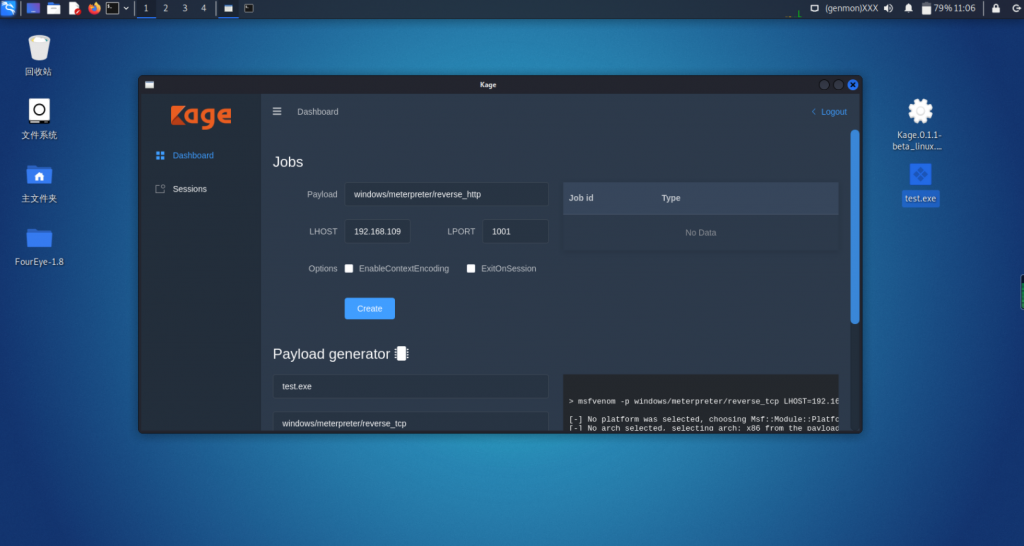
Task: Enable the ExitOnSession checkbox
Action: point(471,268)
